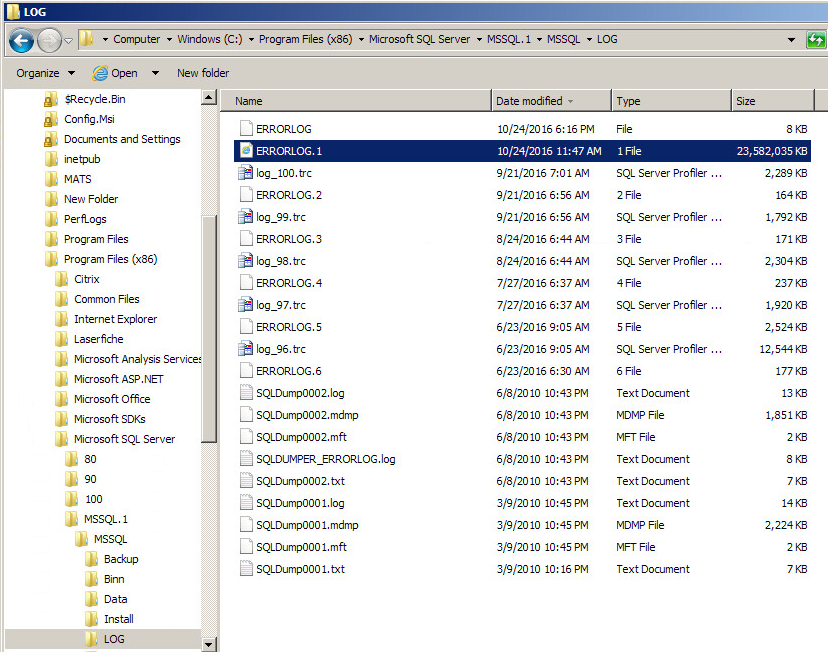Click the log_96.trc profiler file icon
The height and width of the screenshot is (652, 828).
point(245,349)
